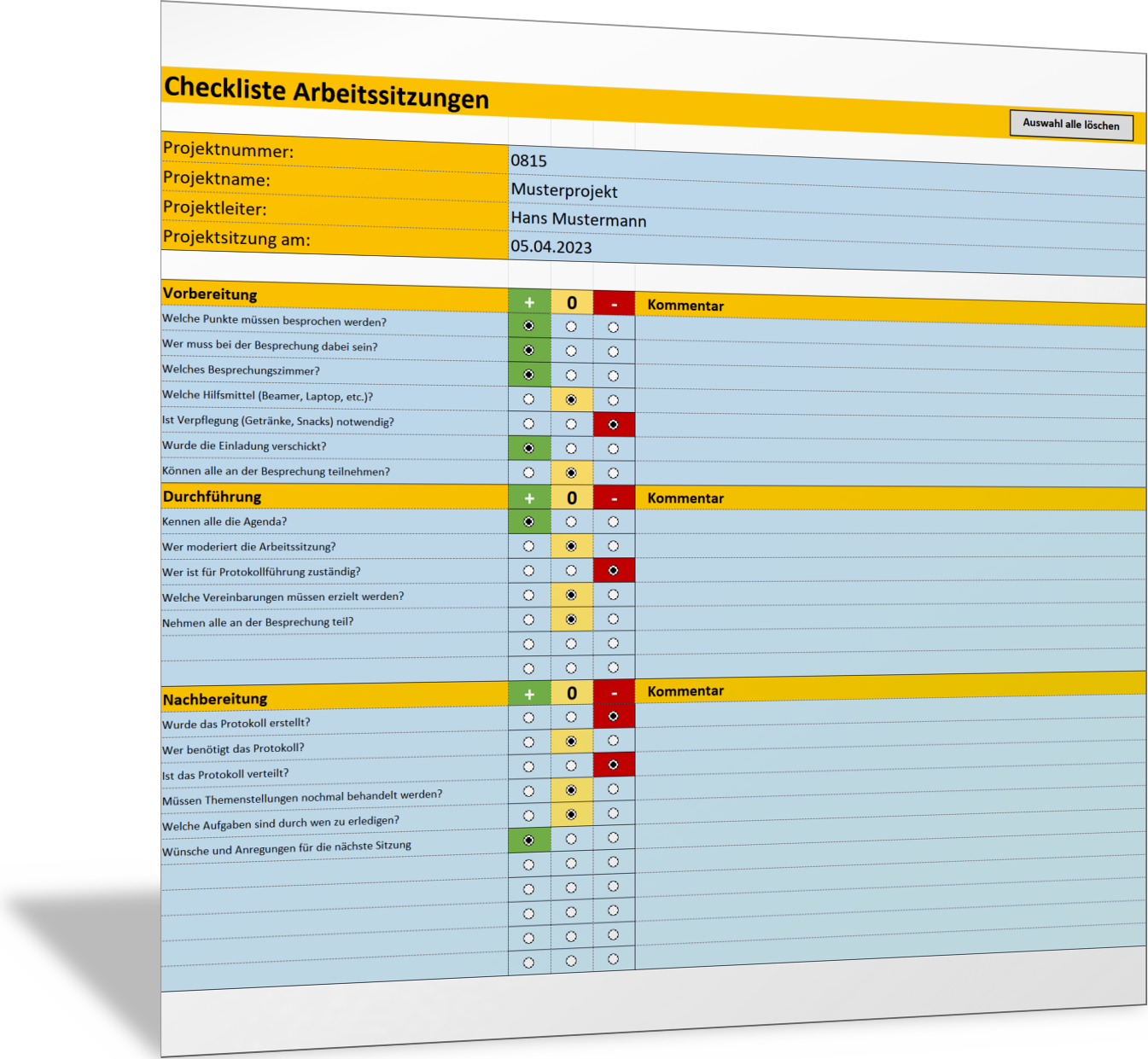Click the green plus header in Vorbereitung
The height and width of the screenshot is (1059, 1148).
coord(529,302)
